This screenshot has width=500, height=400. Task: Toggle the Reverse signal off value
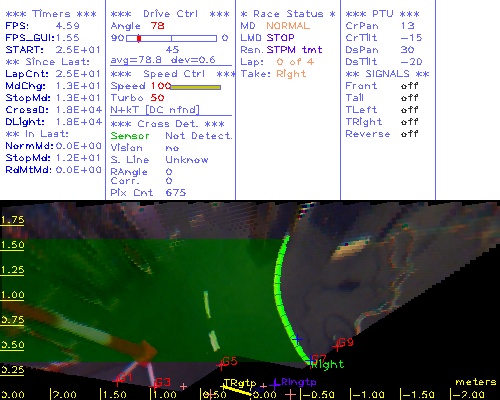click(x=409, y=134)
